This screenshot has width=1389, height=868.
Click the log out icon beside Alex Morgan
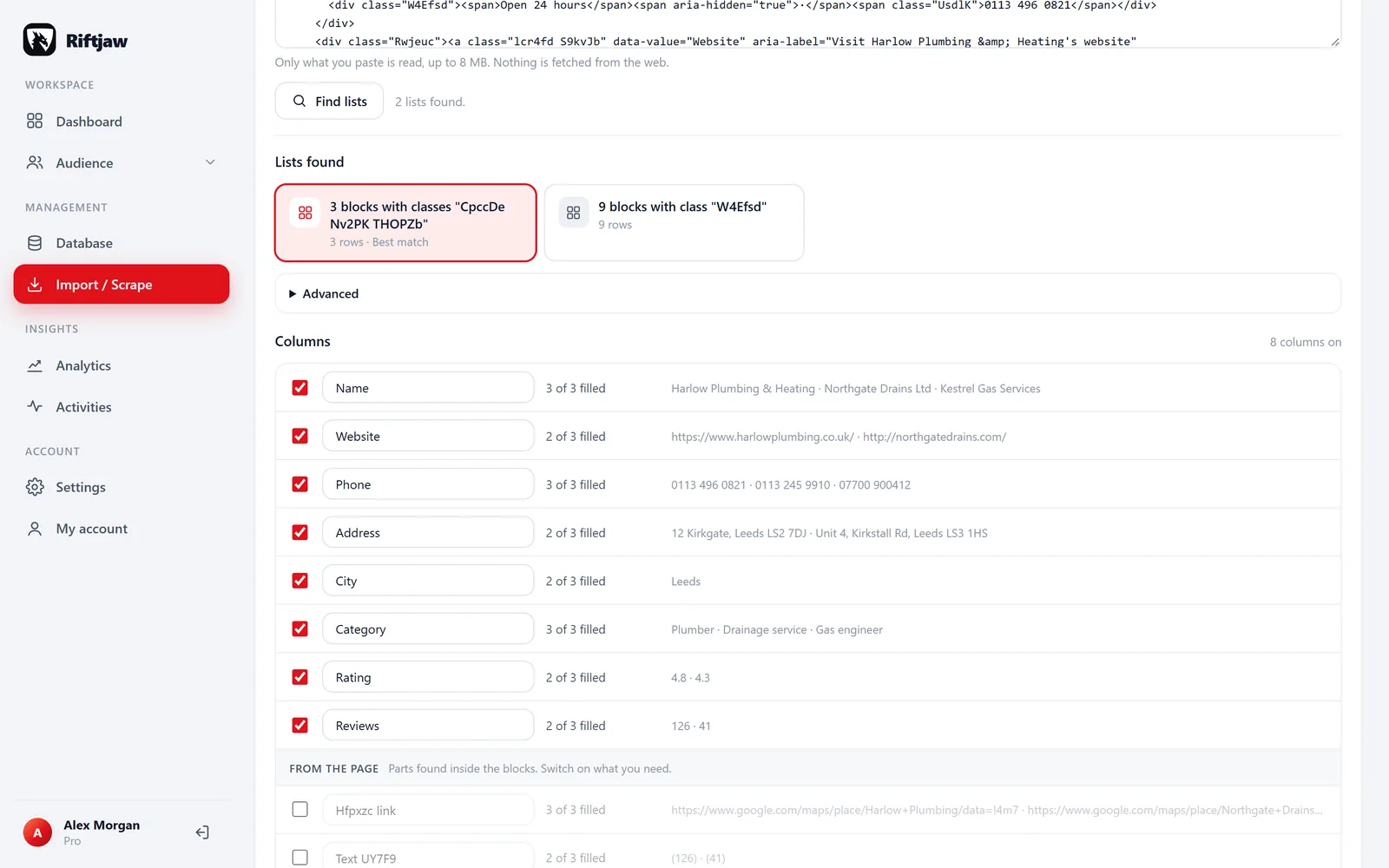point(202,832)
